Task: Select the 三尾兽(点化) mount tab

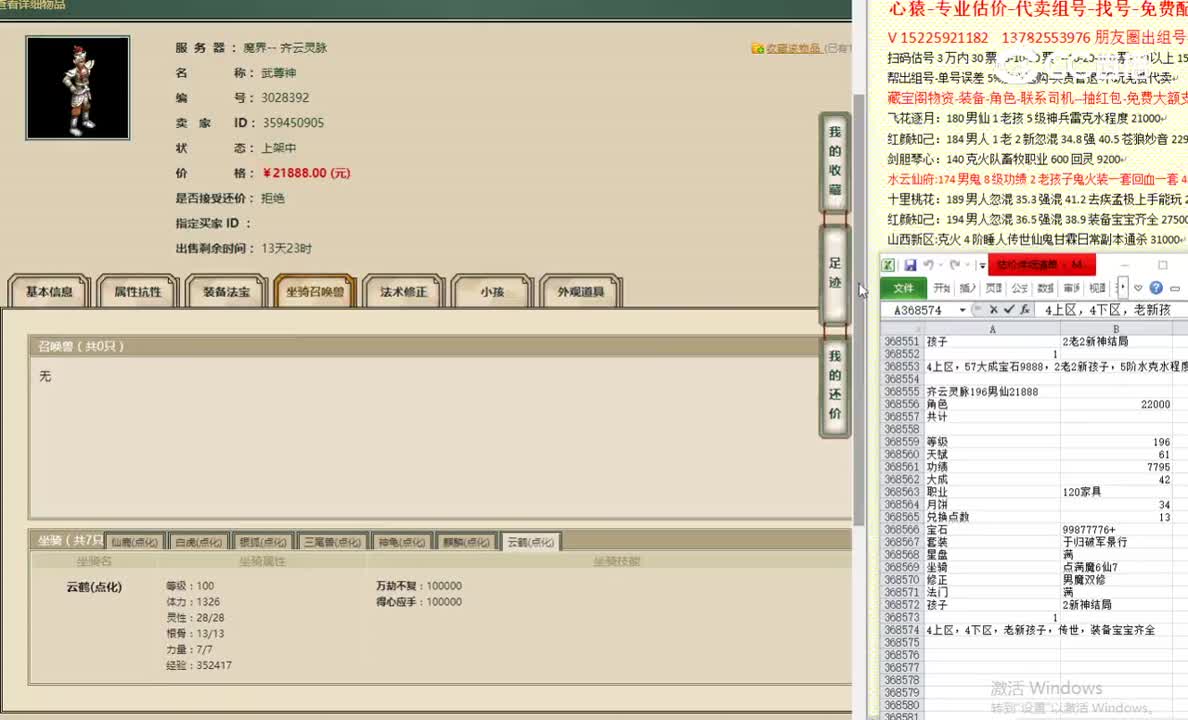Action: coord(332,542)
